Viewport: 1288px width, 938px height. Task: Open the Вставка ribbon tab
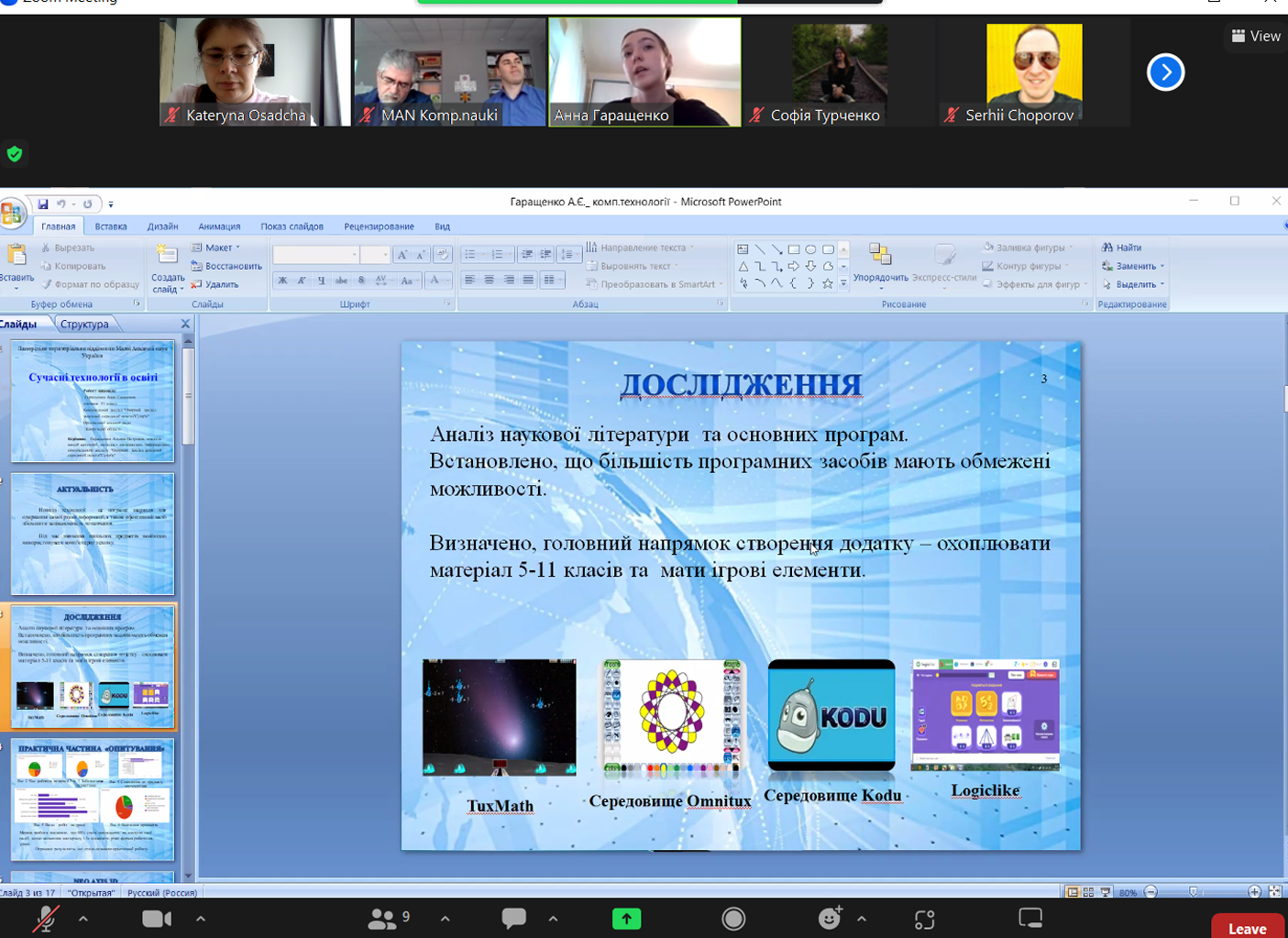111,226
